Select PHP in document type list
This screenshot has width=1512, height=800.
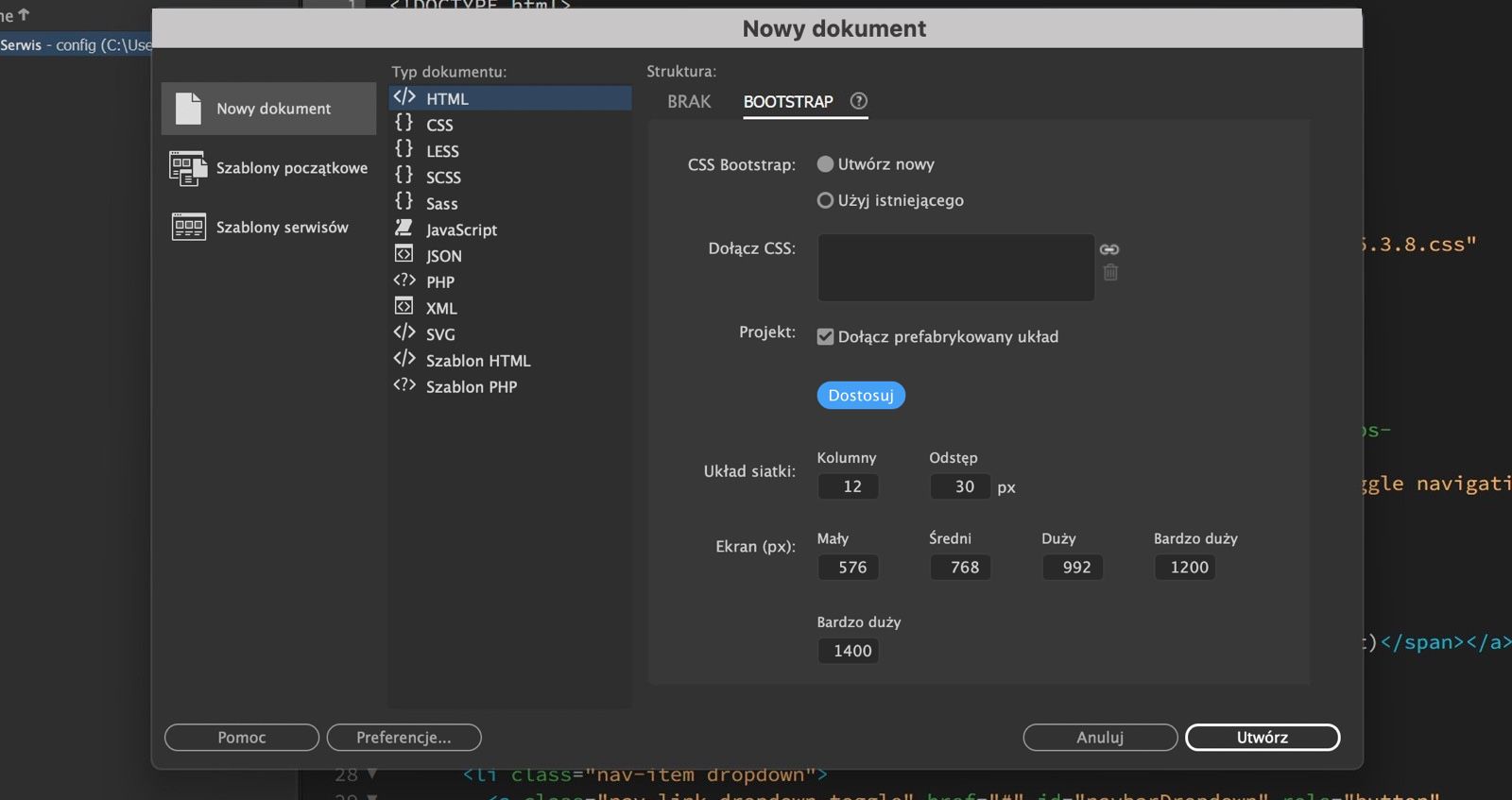(x=510, y=282)
